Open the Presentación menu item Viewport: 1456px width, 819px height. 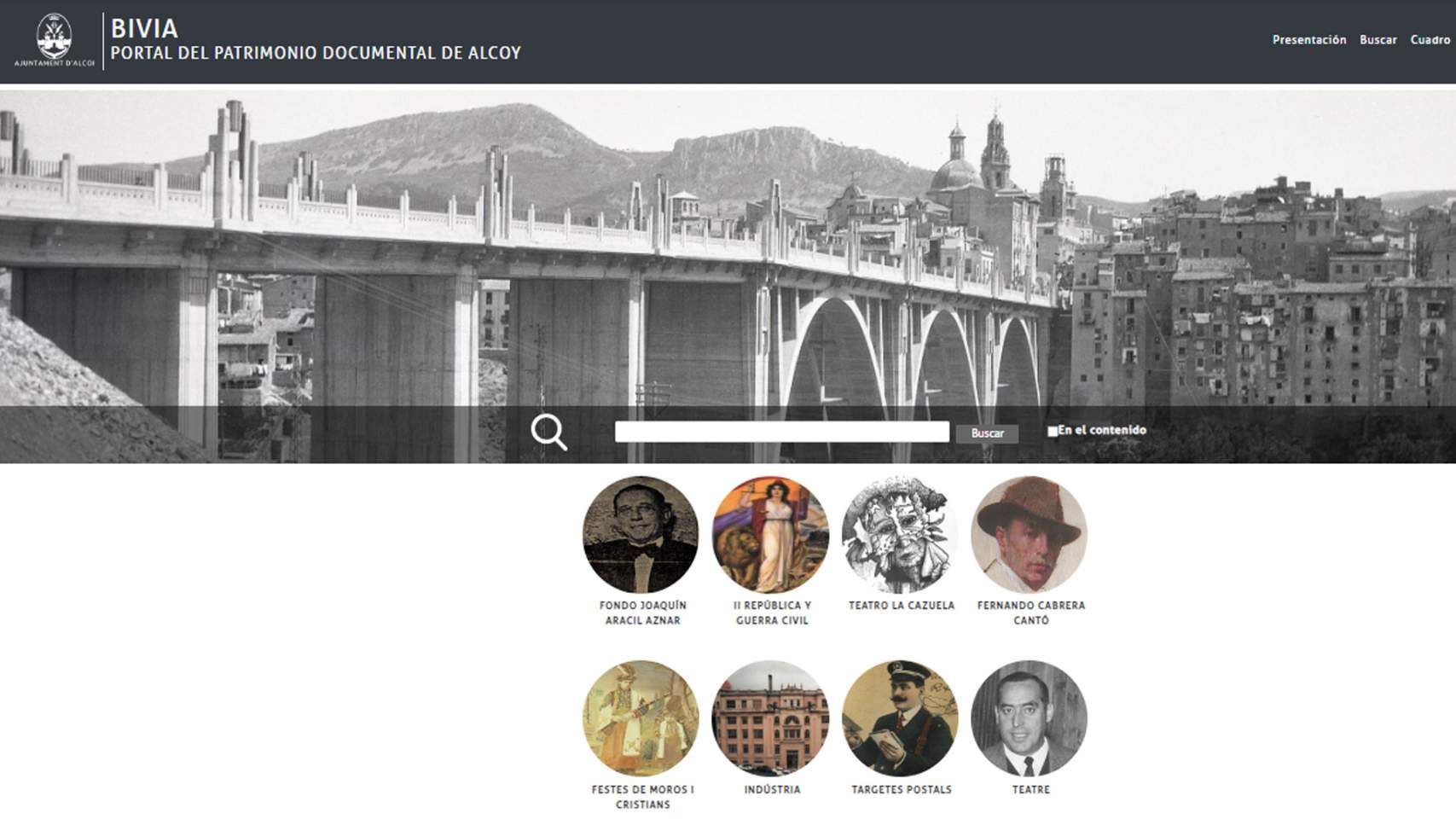click(1308, 40)
